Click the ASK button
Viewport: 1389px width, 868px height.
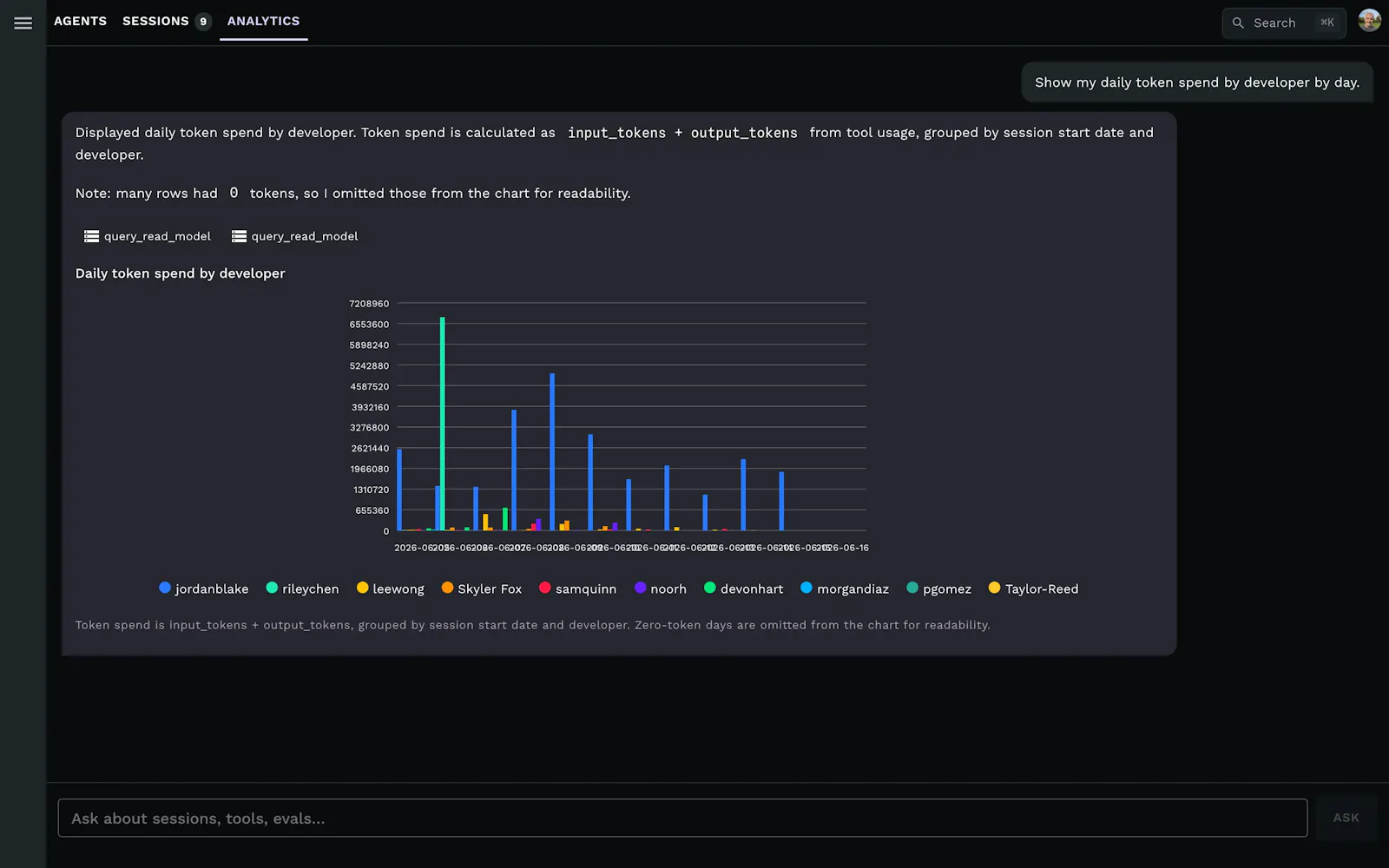[1346, 818]
